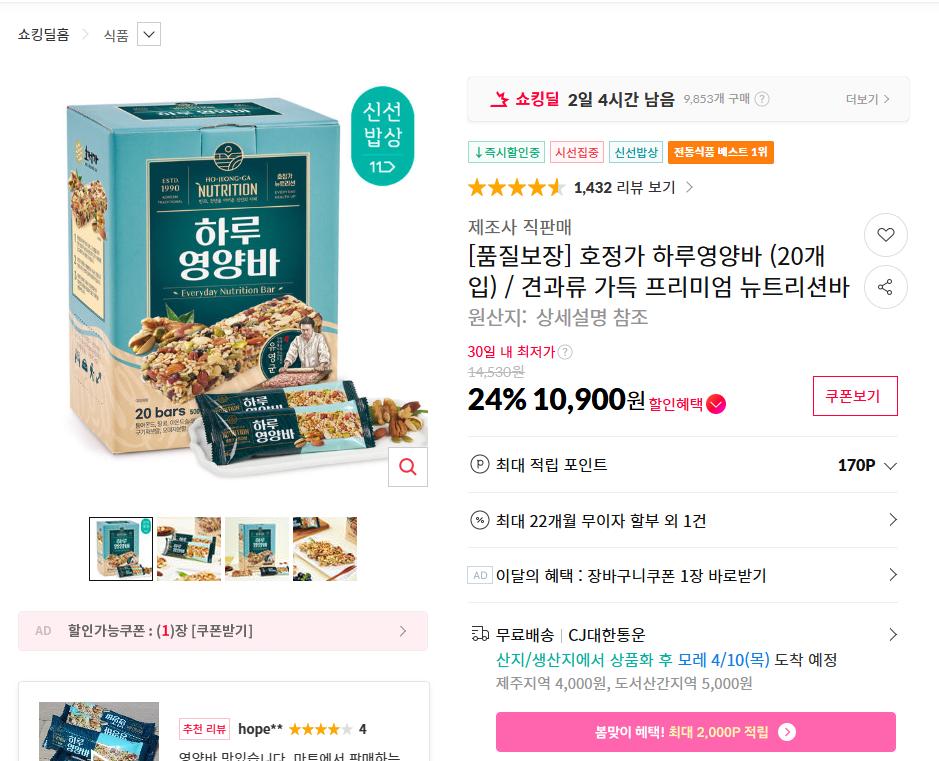Click question mark beside 30일 내 최저가

click(565, 352)
